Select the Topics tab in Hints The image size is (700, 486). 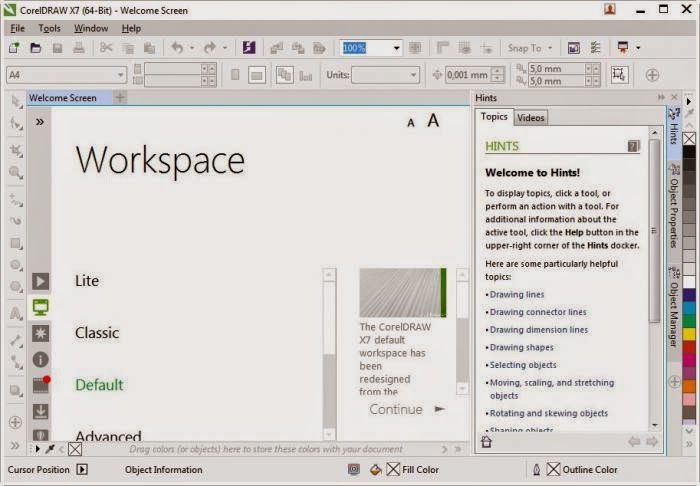[x=494, y=117]
